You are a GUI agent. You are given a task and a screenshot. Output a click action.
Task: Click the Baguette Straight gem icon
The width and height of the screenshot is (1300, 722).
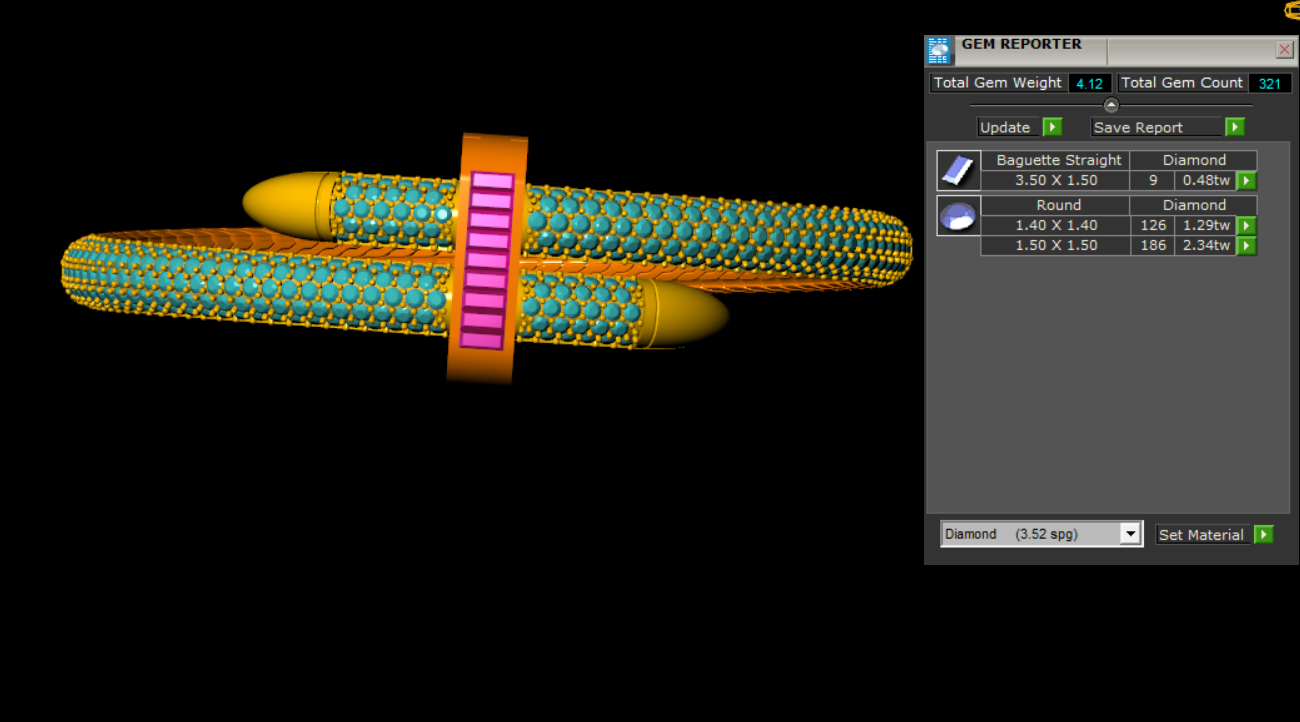[958, 170]
